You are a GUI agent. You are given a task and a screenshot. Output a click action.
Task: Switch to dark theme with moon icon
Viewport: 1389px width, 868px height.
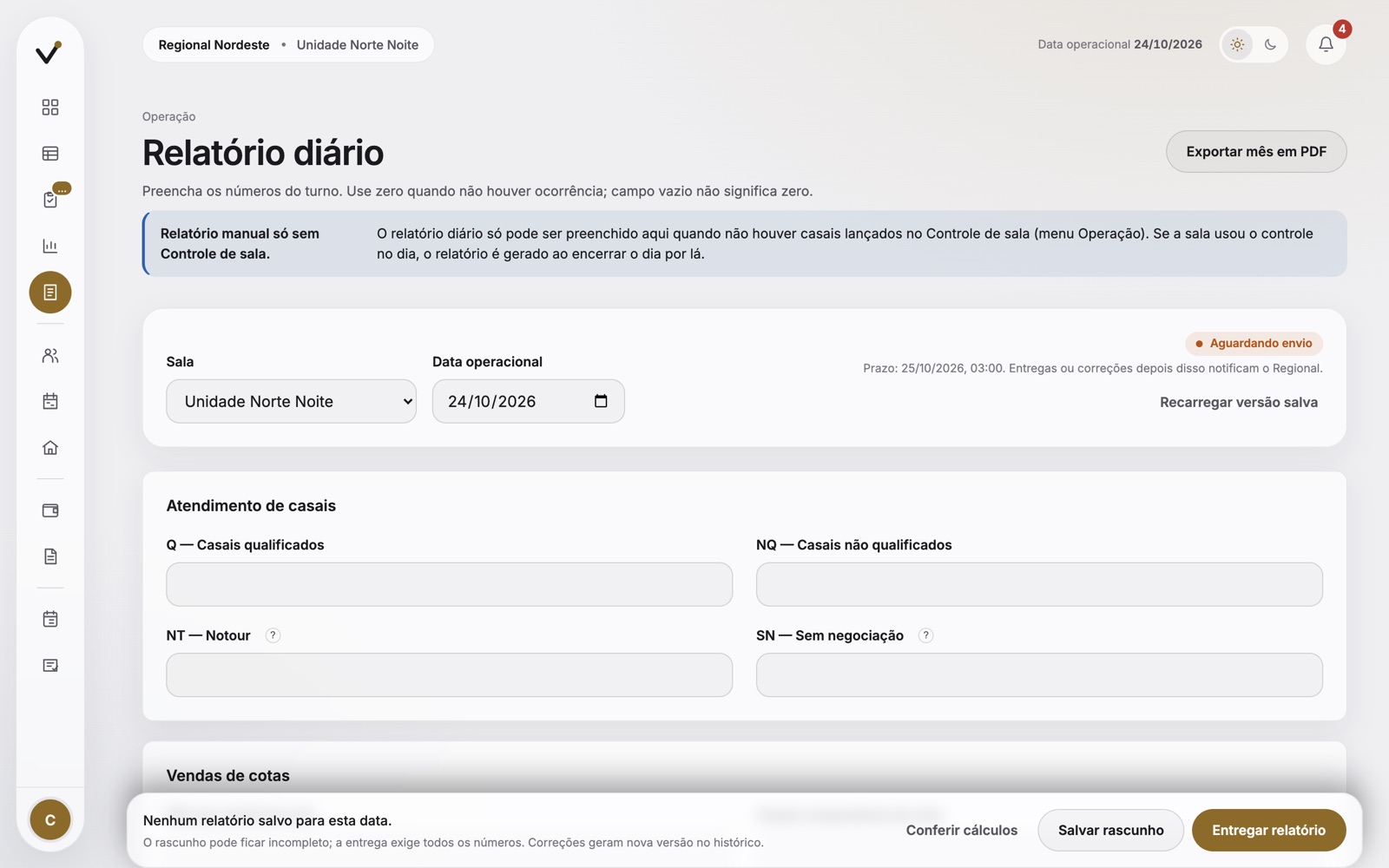click(x=1270, y=44)
